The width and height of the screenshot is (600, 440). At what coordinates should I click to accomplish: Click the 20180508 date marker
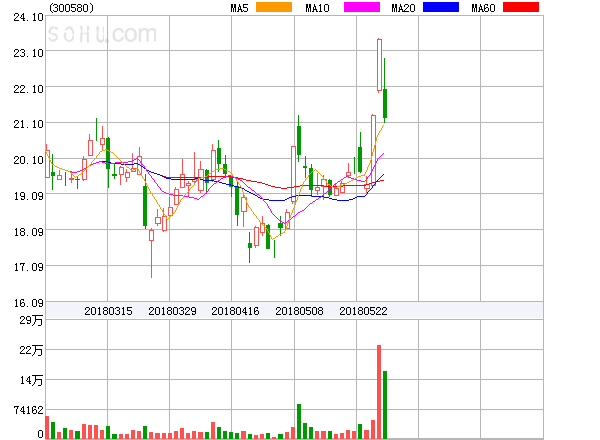click(299, 311)
